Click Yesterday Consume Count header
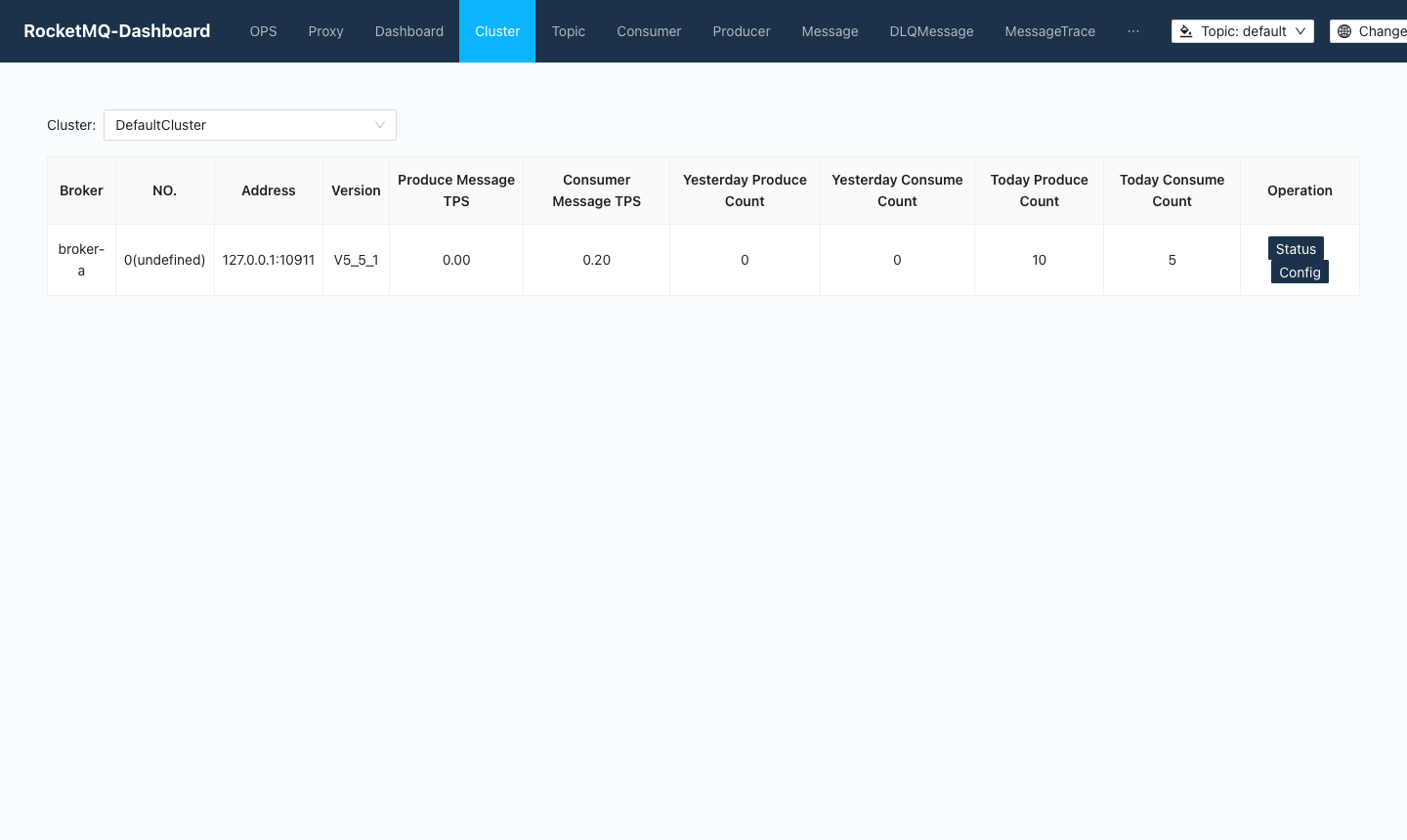Viewport: 1407px width, 840px height. tap(897, 190)
